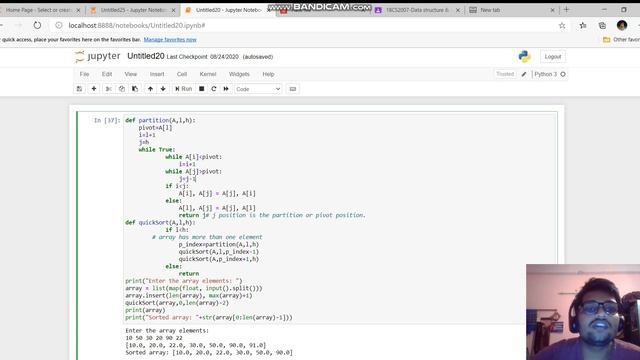
Task: Switch to Untitled25 Jupyter Notebook tab
Action: coord(133,10)
